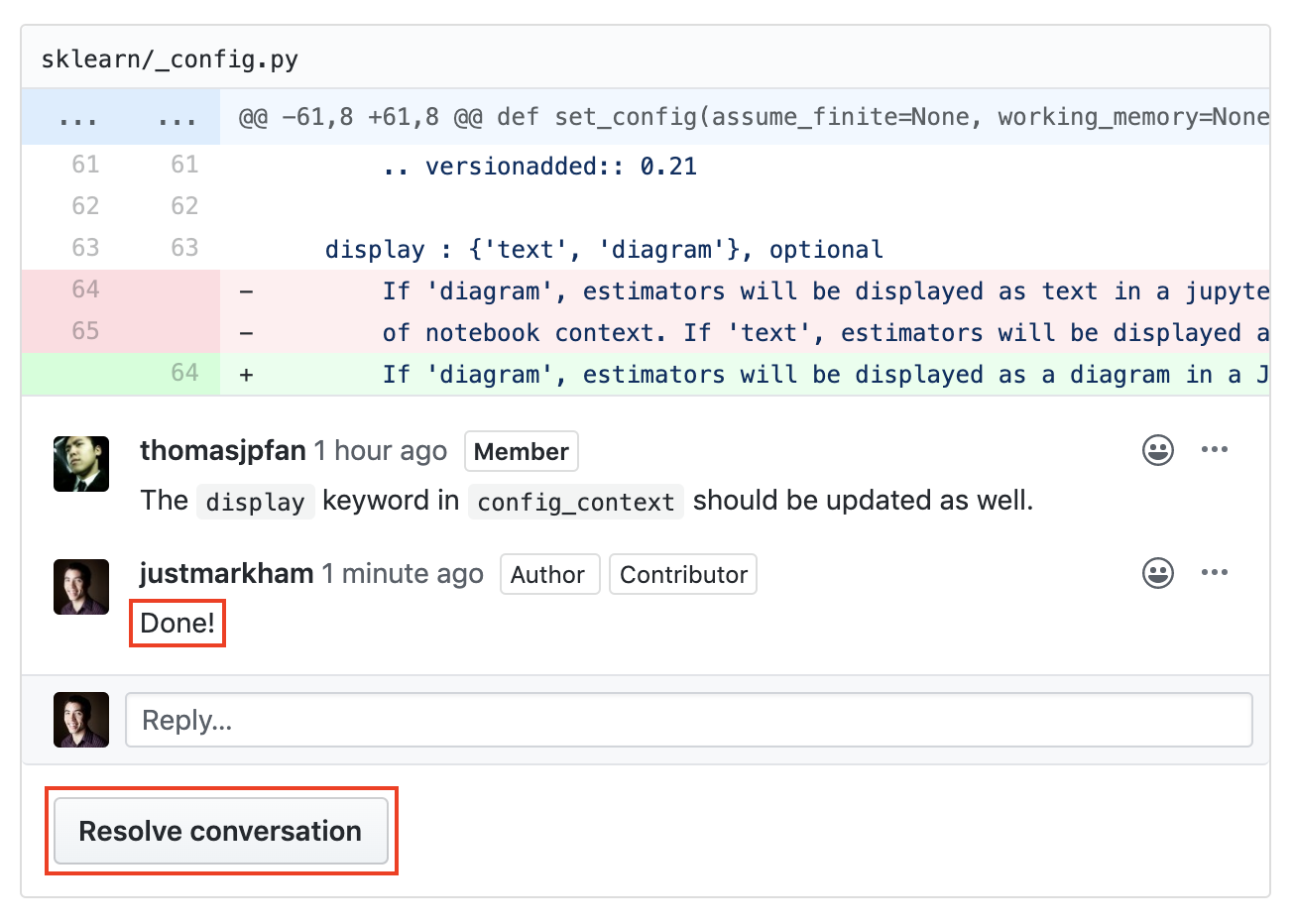The image size is (1295, 924).
Task: Select the username justmarkham
Action: tap(225, 573)
